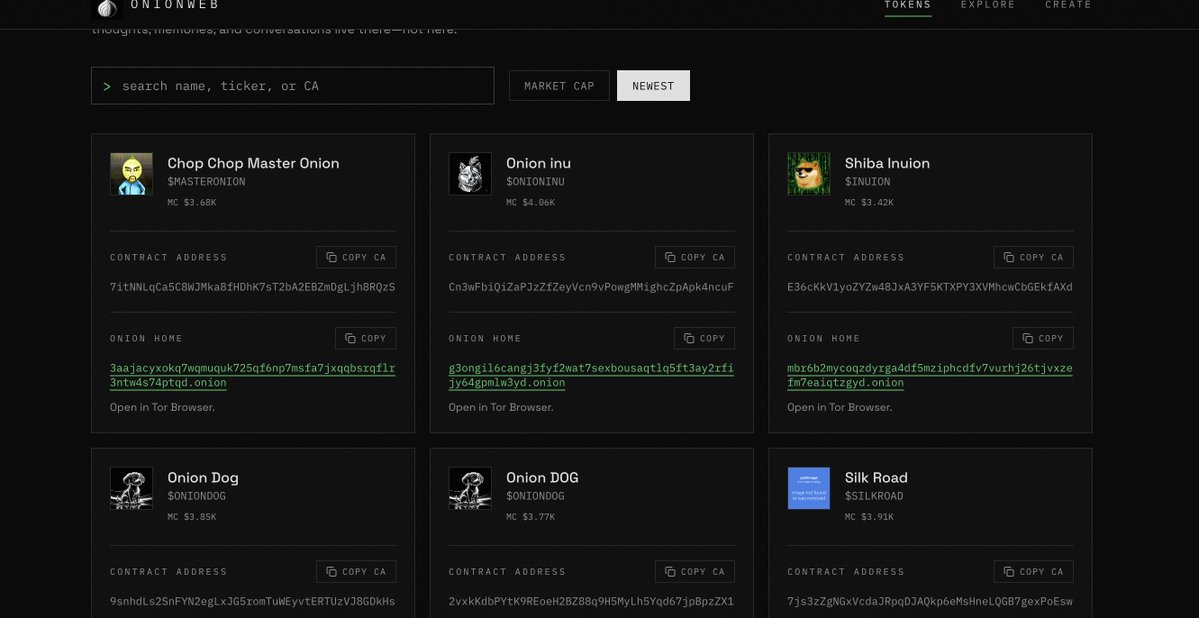This screenshot has width=1199, height=618.
Task: Open Onion DOG uppercase token avatar
Action: 470,488
